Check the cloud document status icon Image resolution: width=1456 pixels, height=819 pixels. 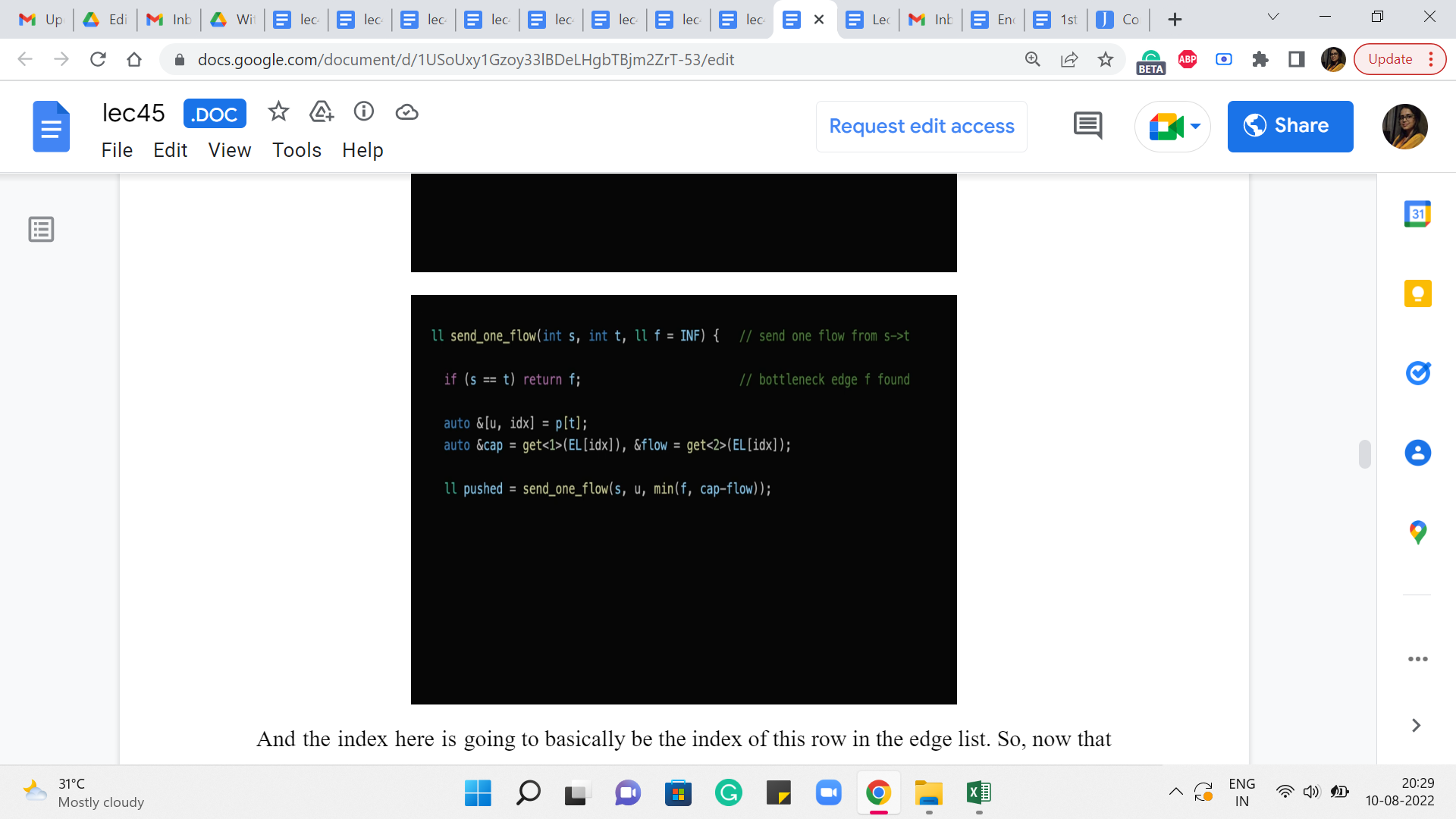407,112
